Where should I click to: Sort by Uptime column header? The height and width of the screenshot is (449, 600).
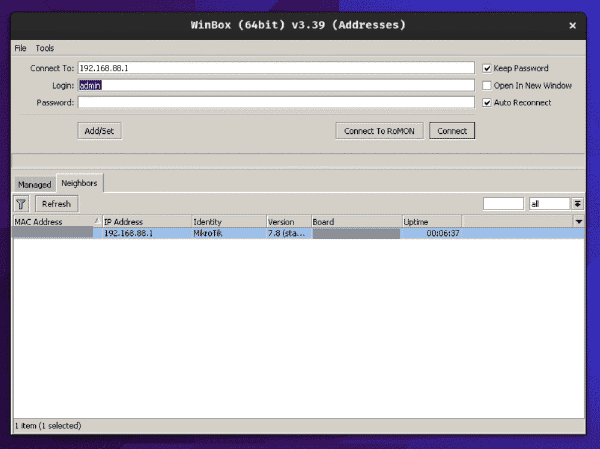(x=432, y=222)
